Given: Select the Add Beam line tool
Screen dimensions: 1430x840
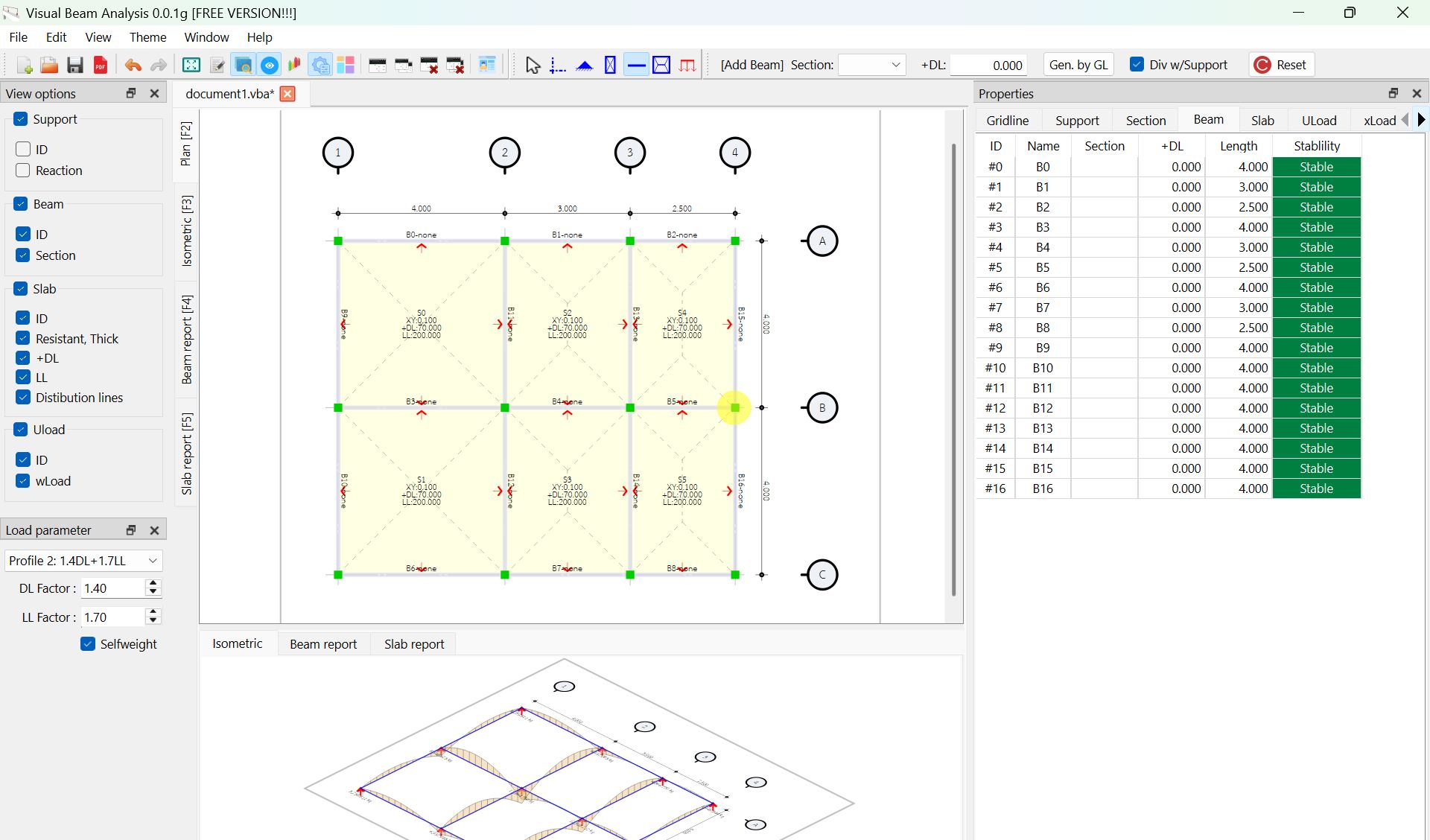Looking at the screenshot, I should [x=636, y=66].
